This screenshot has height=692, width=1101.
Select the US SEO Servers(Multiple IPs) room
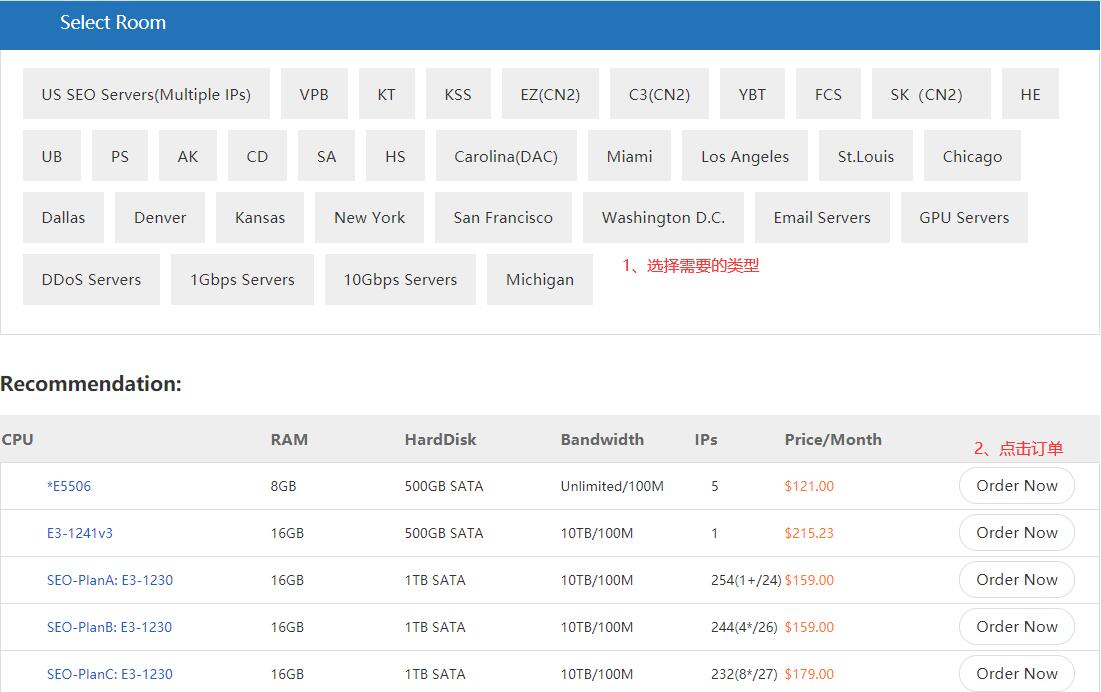pos(146,94)
